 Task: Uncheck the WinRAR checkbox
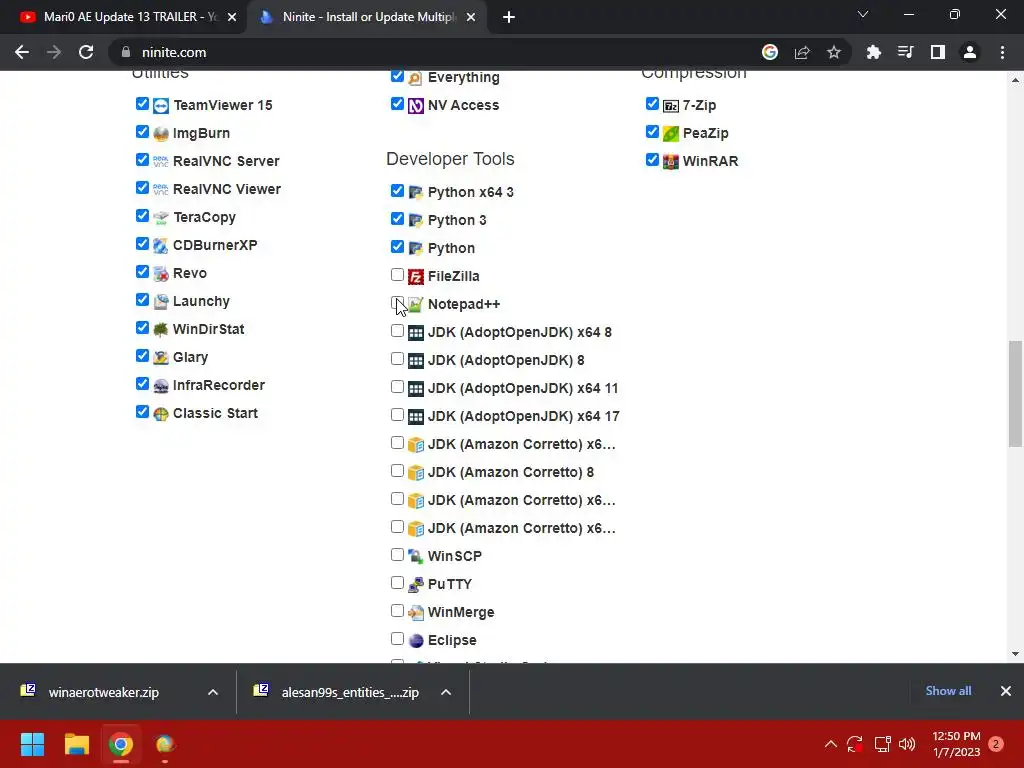(x=652, y=160)
